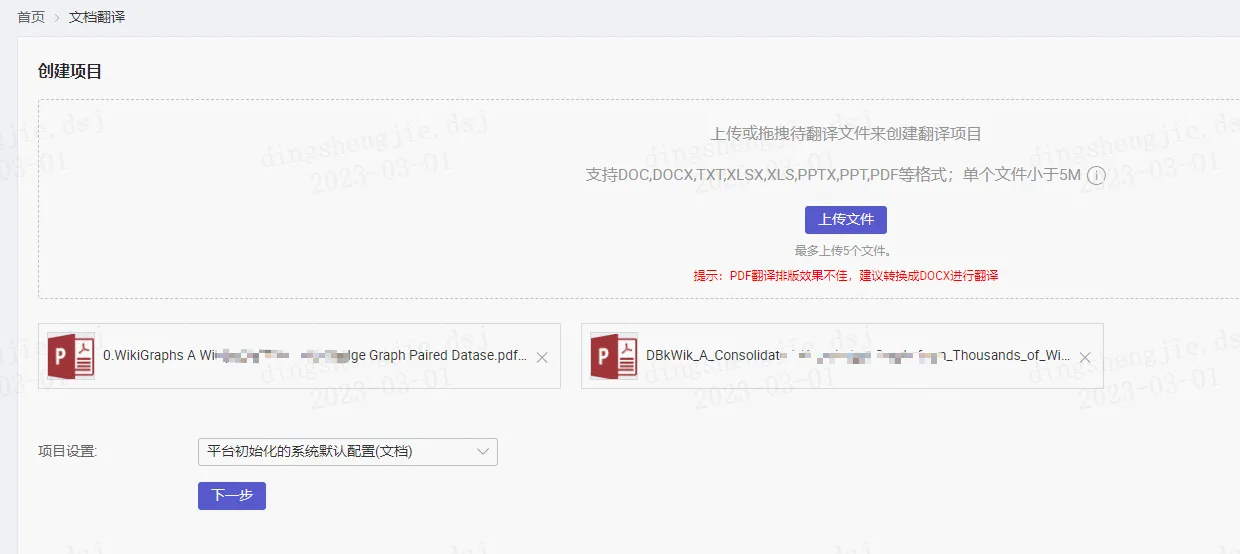Click the supported formats description text
Viewport: 1240px width, 554px height.
pyautogui.click(x=833, y=175)
